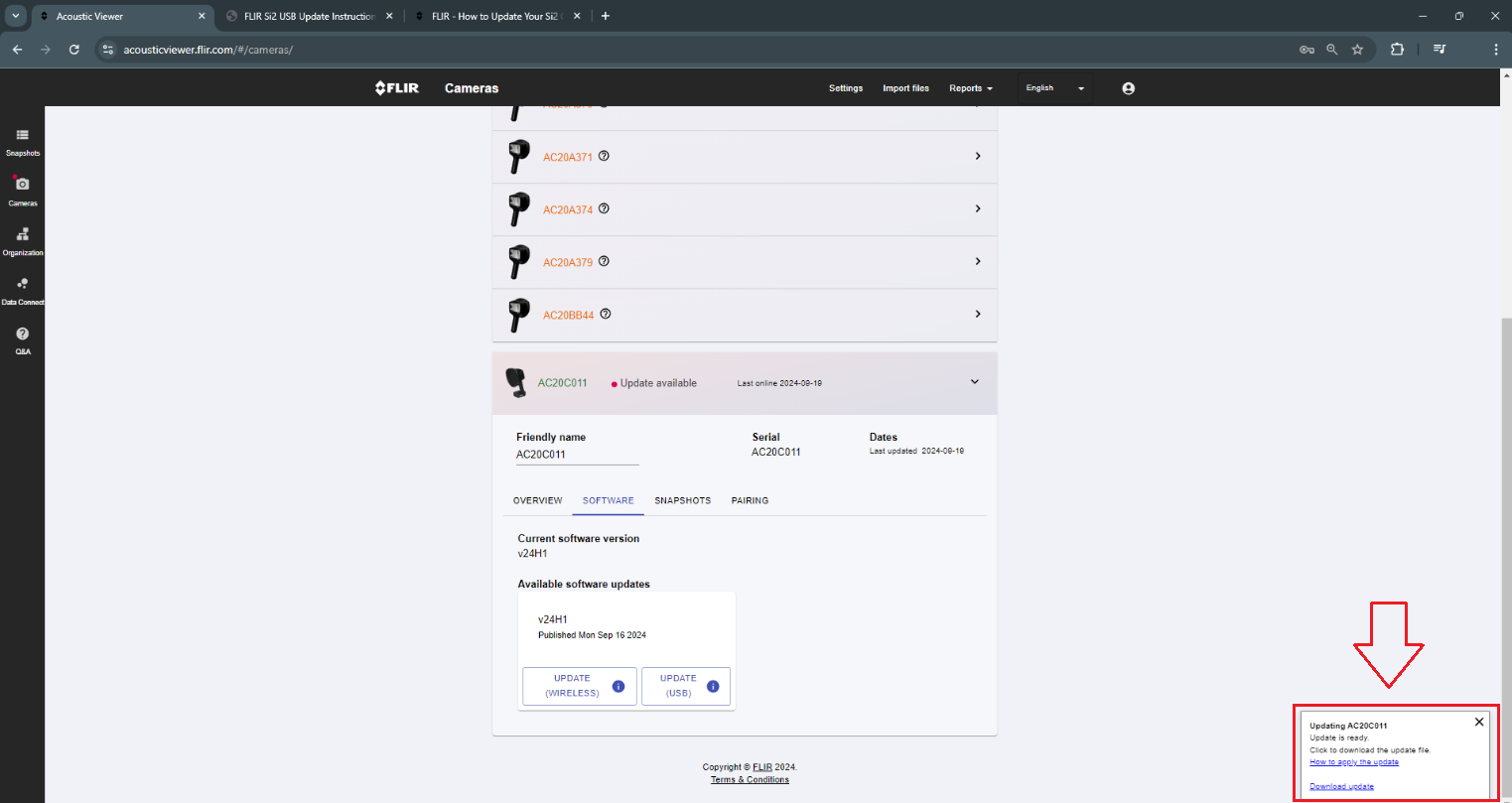The width and height of the screenshot is (1512, 803).
Task: Switch to the Overview tab
Action: pyautogui.click(x=537, y=500)
